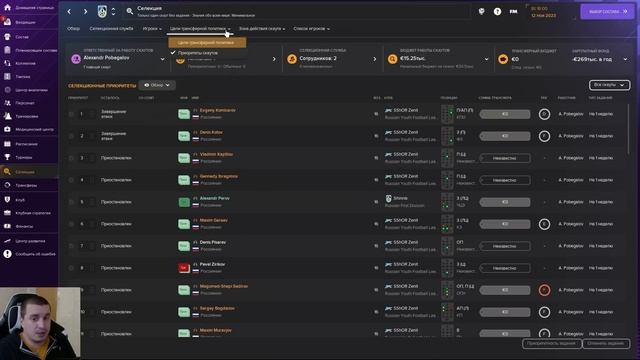Image resolution: width=640 pixels, height=360 pixels.
Task: Open Evgeny Komisarov player link
Action: click(x=217, y=110)
